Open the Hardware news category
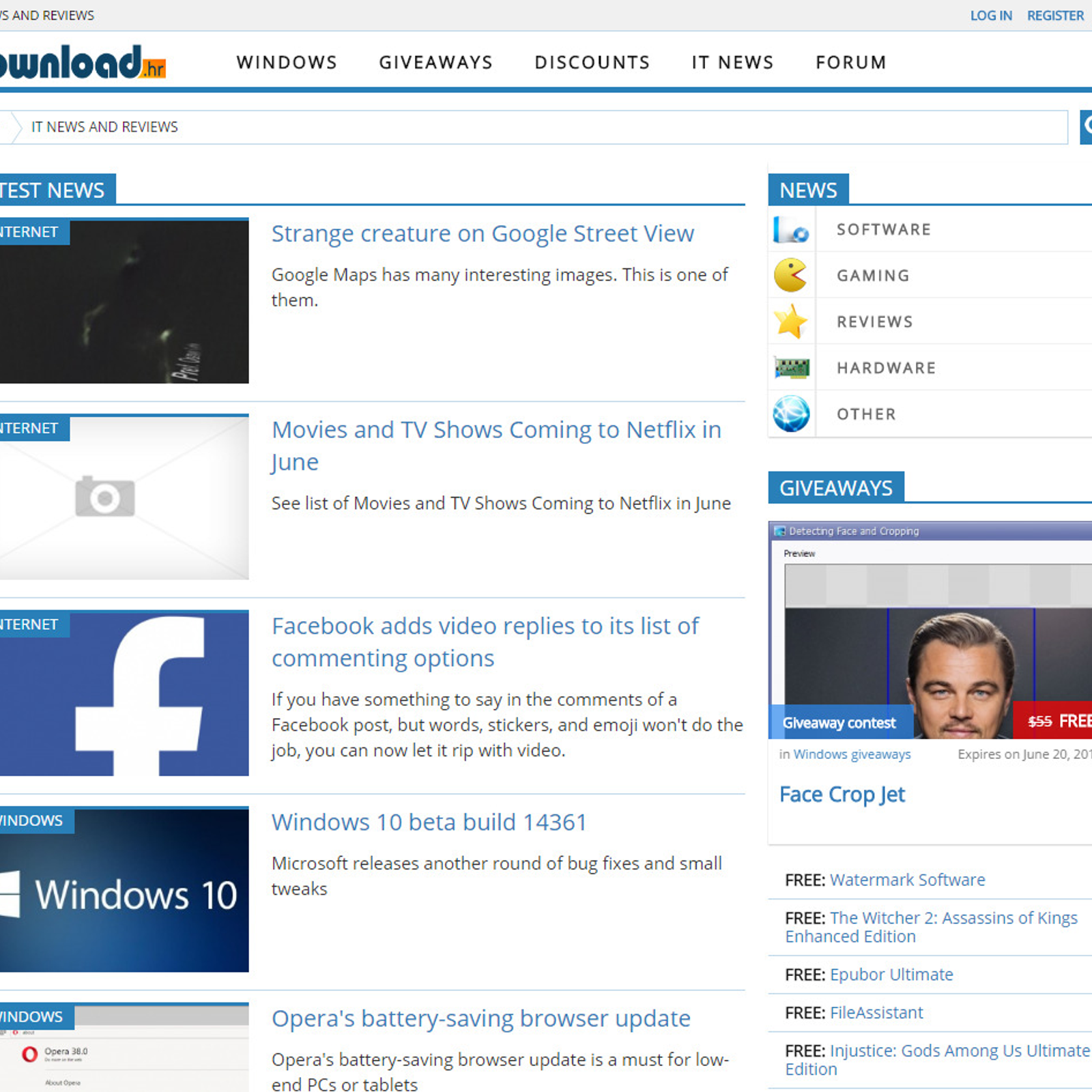The height and width of the screenshot is (1092, 1092). 886,368
